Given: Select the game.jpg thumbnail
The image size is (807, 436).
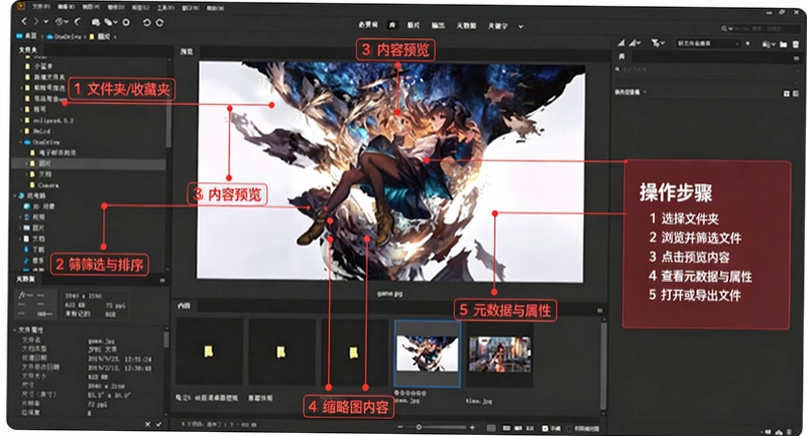Looking at the screenshot, I should tap(427, 354).
